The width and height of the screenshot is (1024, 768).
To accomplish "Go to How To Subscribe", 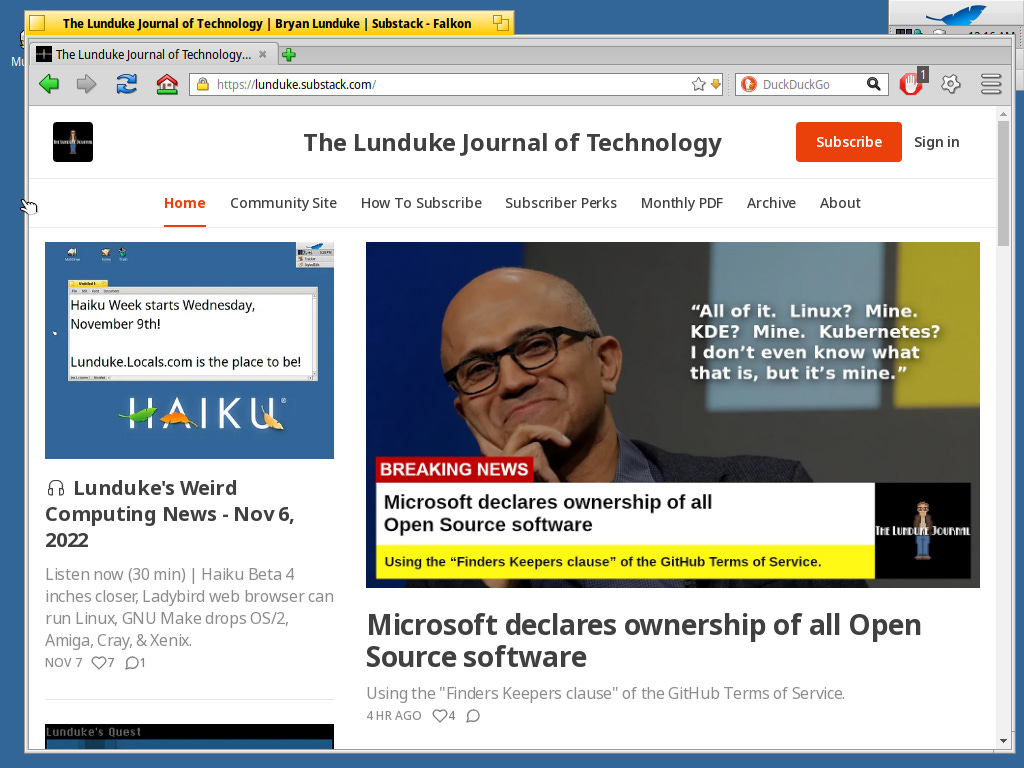I will (x=421, y=203).
